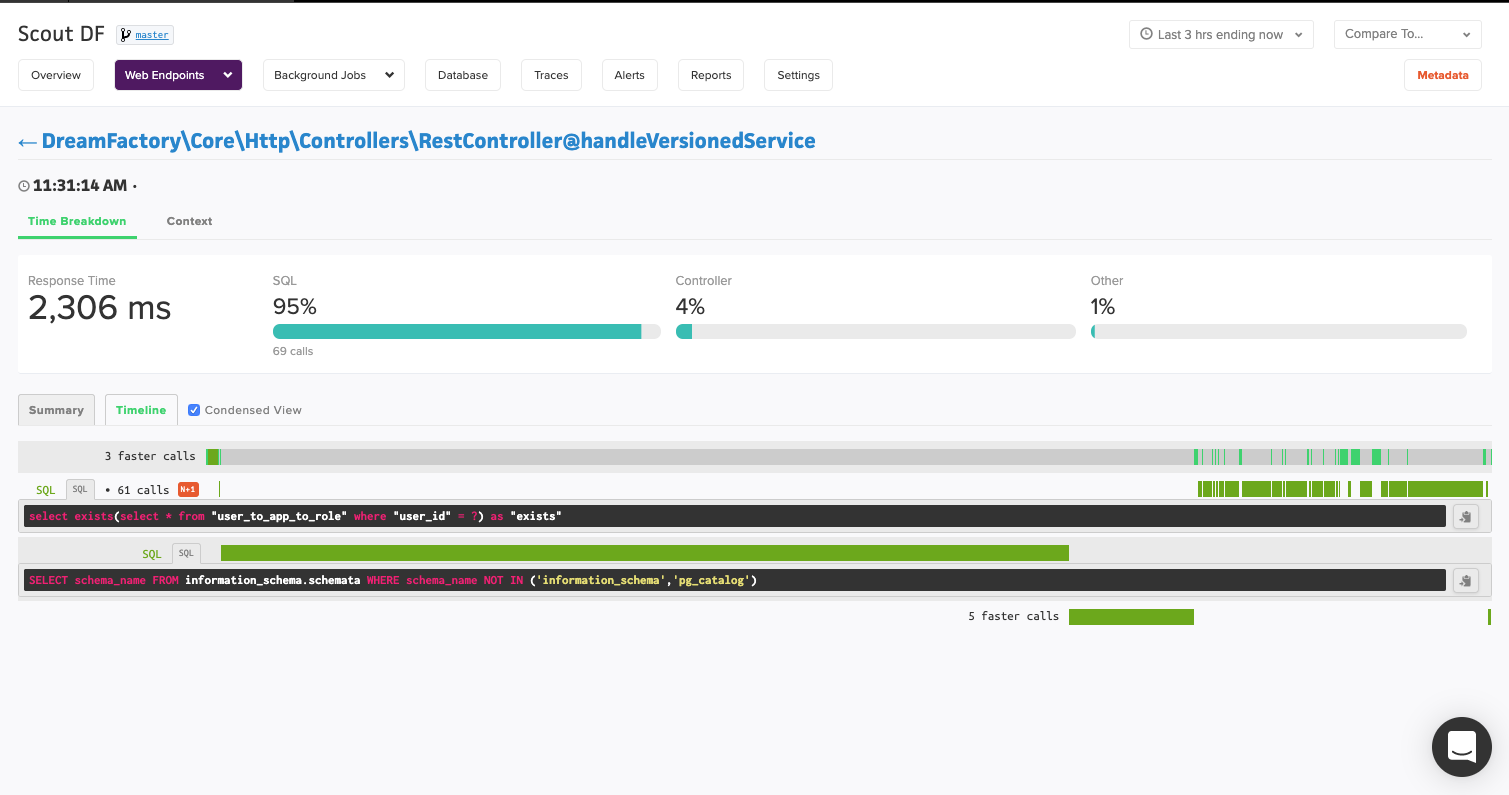Copy the user_to_app_to_role query

click(1465, 516)
